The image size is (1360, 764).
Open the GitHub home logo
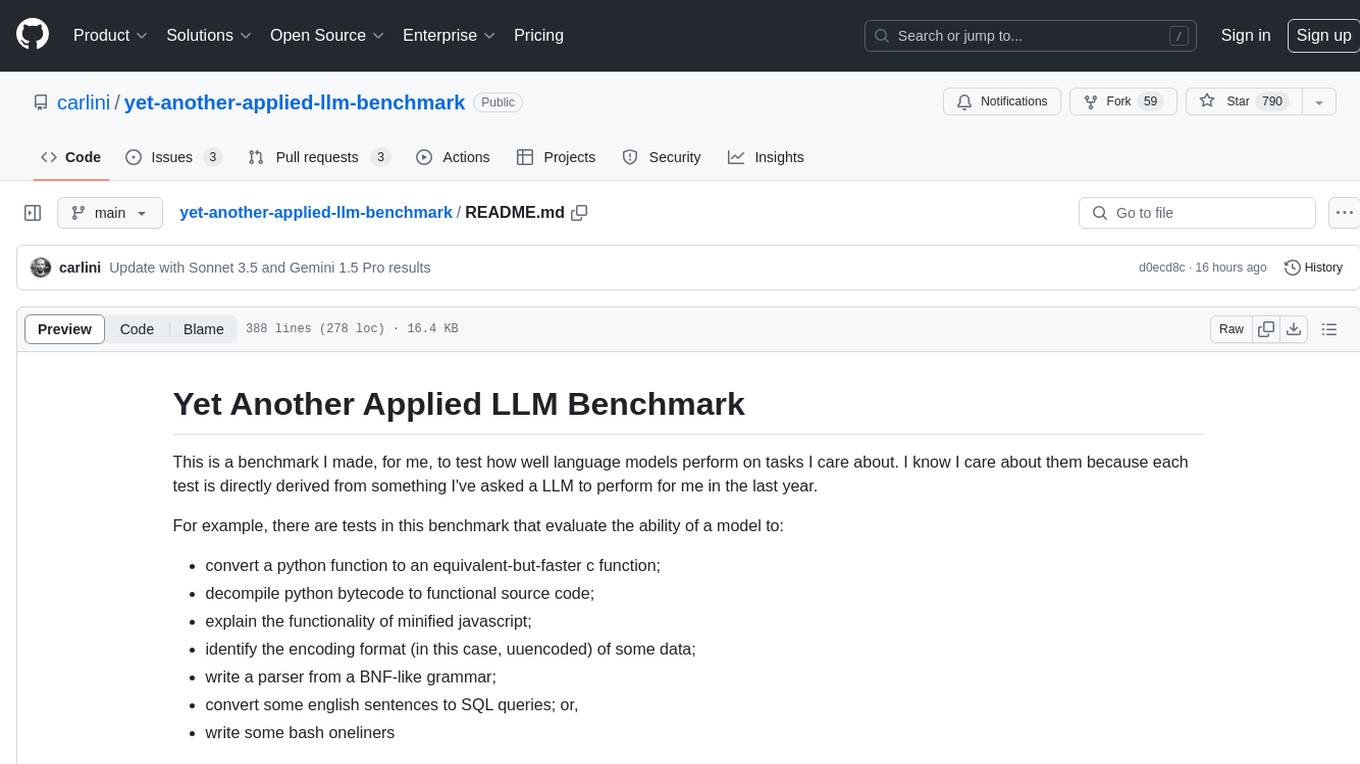33,35
